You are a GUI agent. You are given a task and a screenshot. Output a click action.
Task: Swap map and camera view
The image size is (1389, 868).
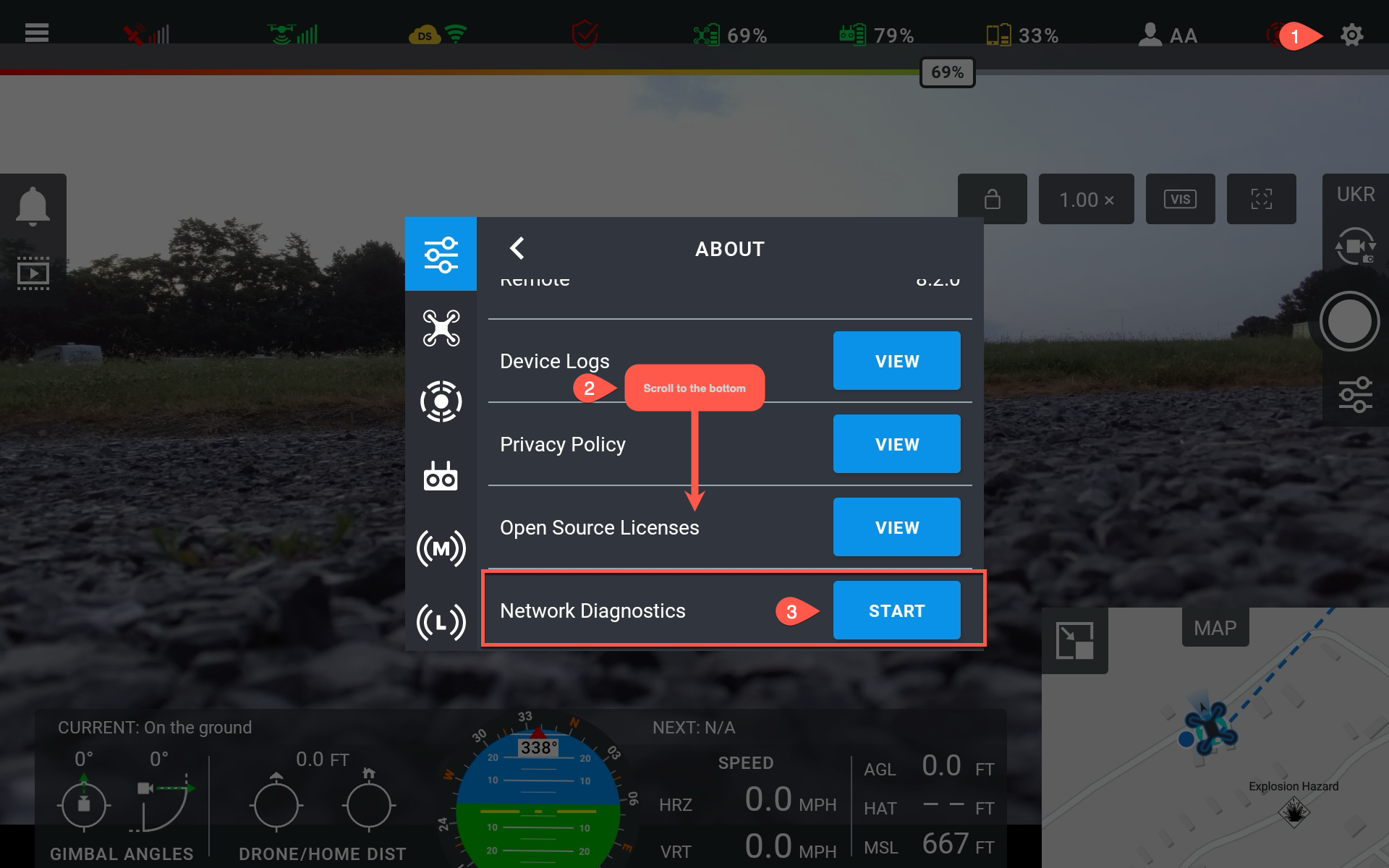[x=1075, y=641]
